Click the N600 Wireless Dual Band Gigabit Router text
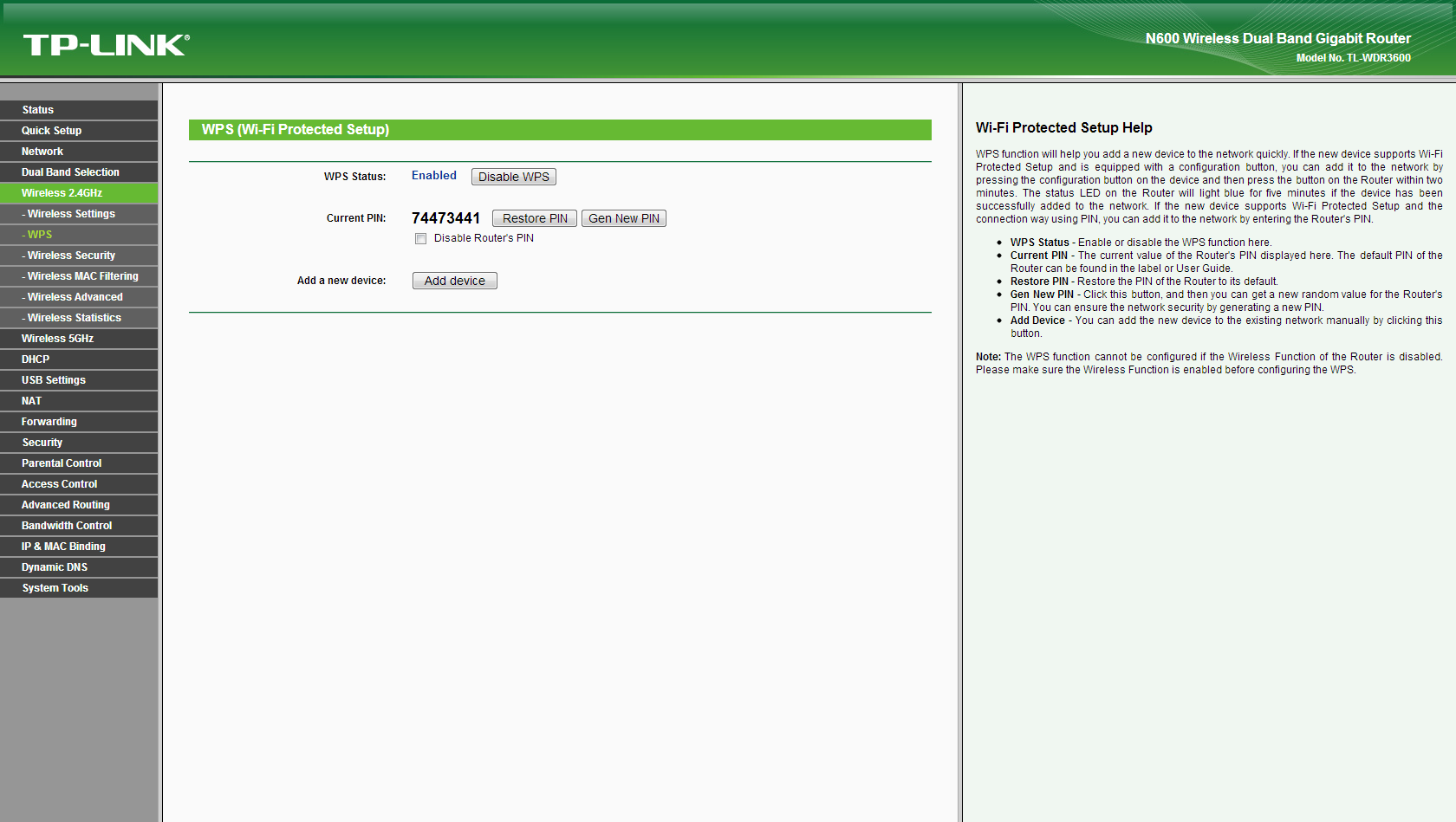This screenshot has width=1456, height=822. tap(1278, 38)
